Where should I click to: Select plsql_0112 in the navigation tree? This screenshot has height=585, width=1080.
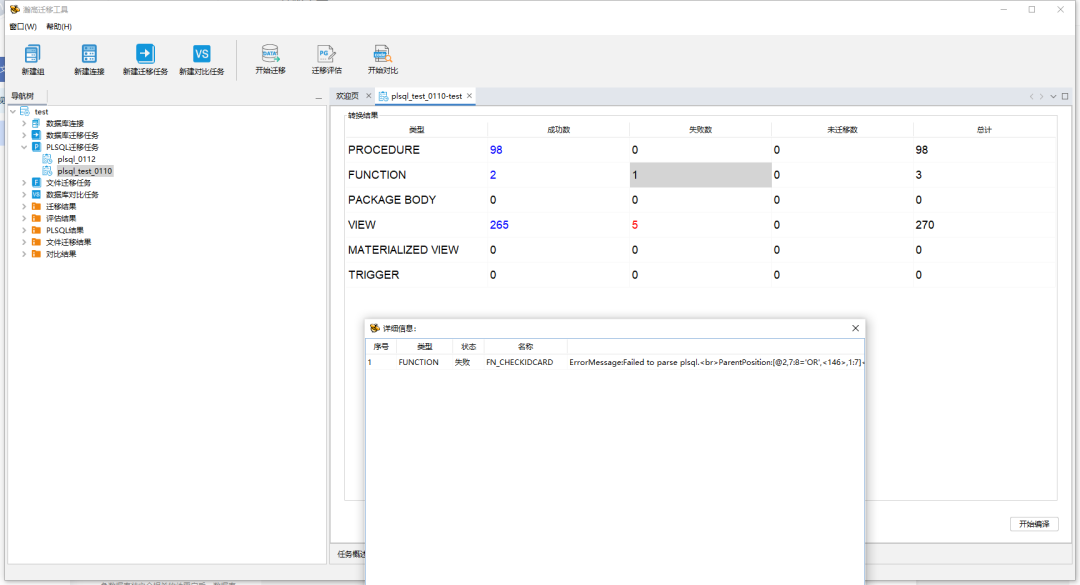[x=76, y=159]
